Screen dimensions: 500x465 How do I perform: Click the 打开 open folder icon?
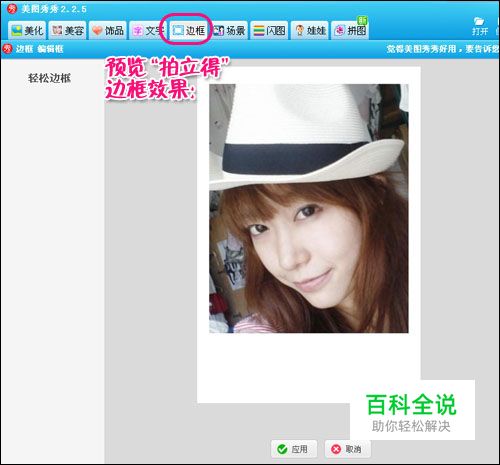[480, 27]
